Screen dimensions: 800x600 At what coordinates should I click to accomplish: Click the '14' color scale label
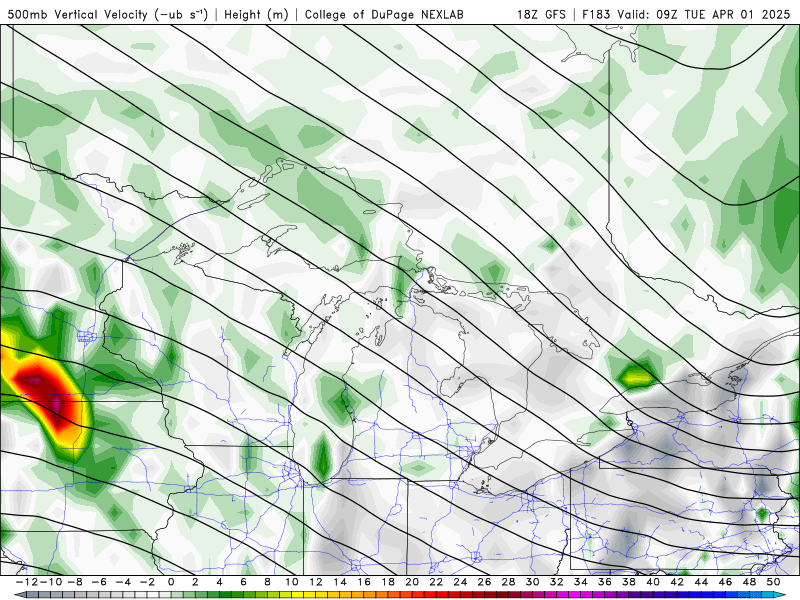[x=340, y=582]
